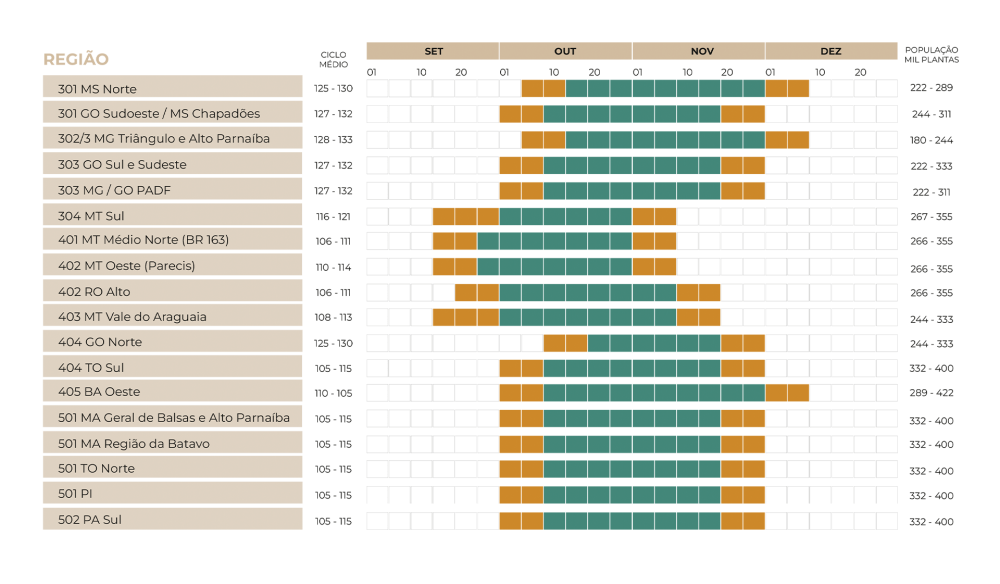Select cycle 127 - 132 for 301 GO Sudoeste
1000x584 pixels.
pos(334,113)
